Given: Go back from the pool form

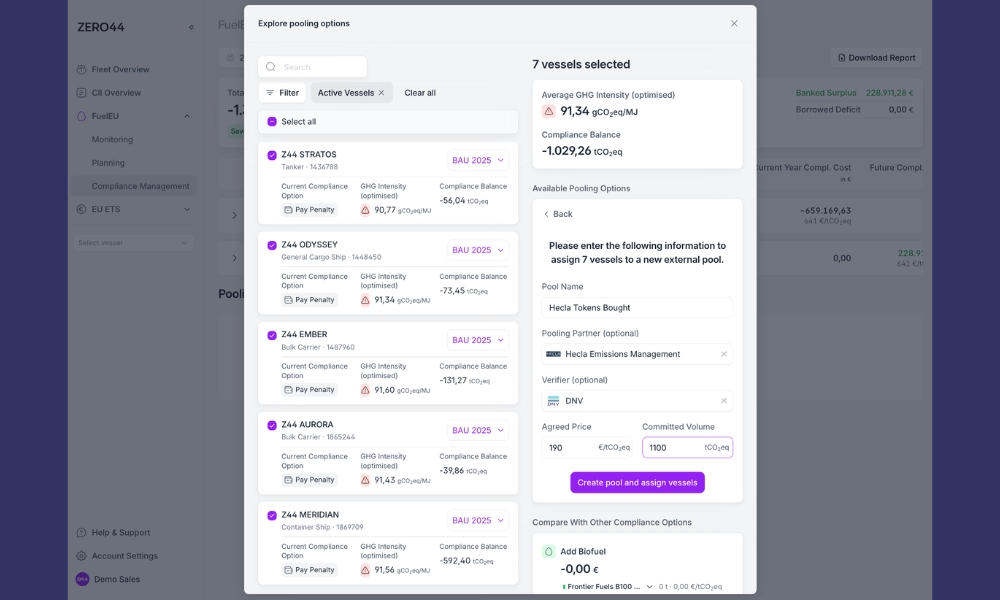Looking at the screenshot, I should pos(557,214).
